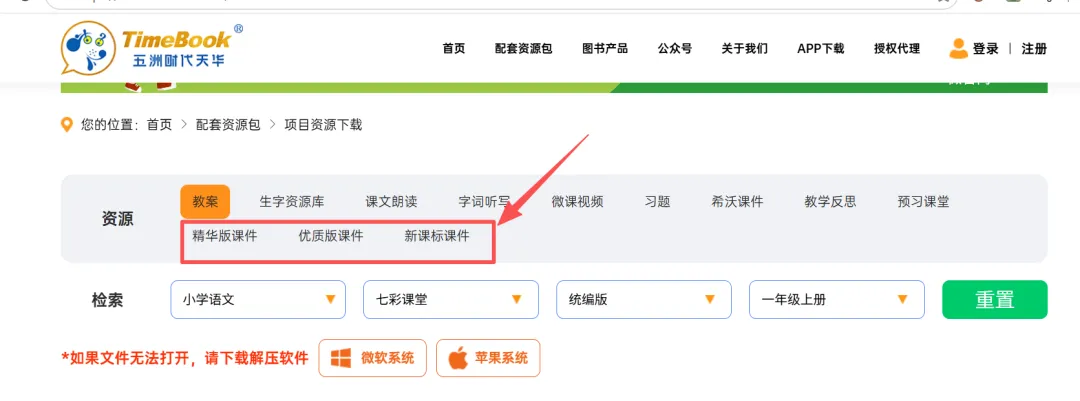1080x401 pixels.
Task: Click the green 重置 button
Action: click(995, 300)
